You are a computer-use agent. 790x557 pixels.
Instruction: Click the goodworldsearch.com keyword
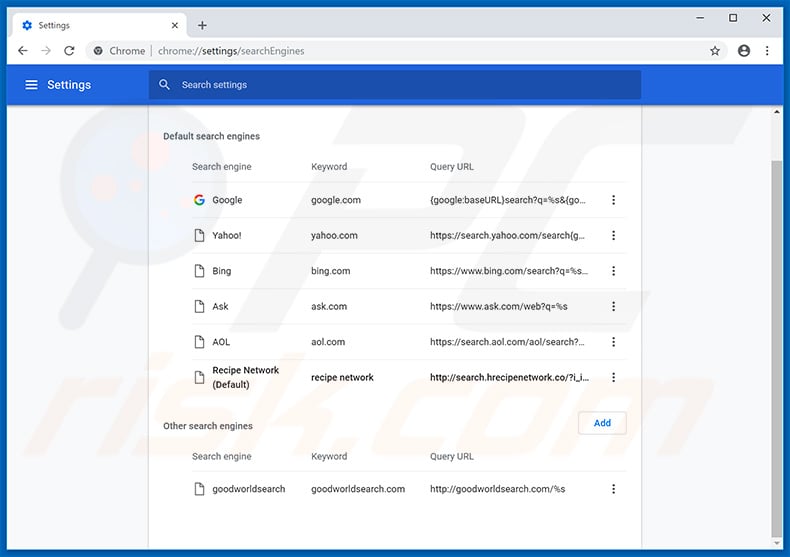(358, 489)
